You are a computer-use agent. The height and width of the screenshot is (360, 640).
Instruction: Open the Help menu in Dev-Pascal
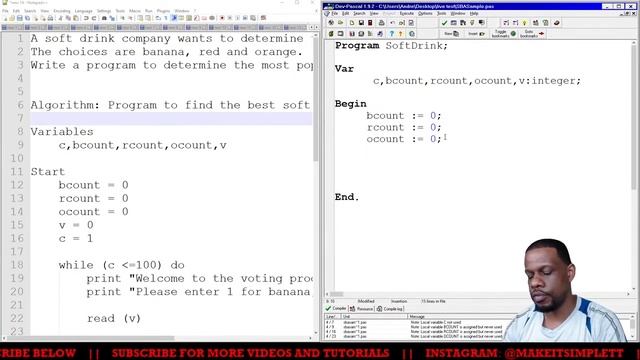click(x=474, y=13)
